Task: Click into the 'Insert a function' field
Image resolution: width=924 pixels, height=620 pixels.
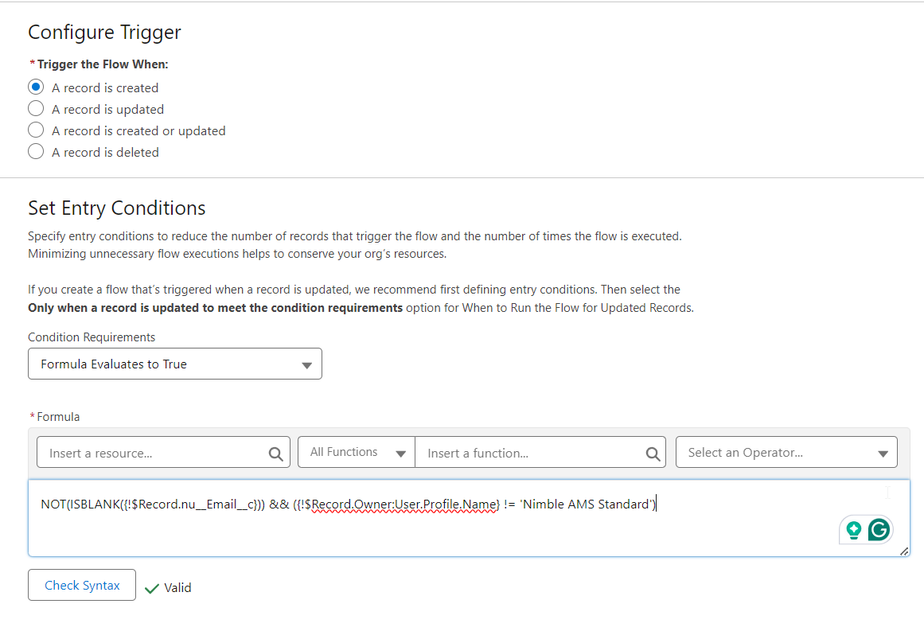Action: tap(530, 453)
